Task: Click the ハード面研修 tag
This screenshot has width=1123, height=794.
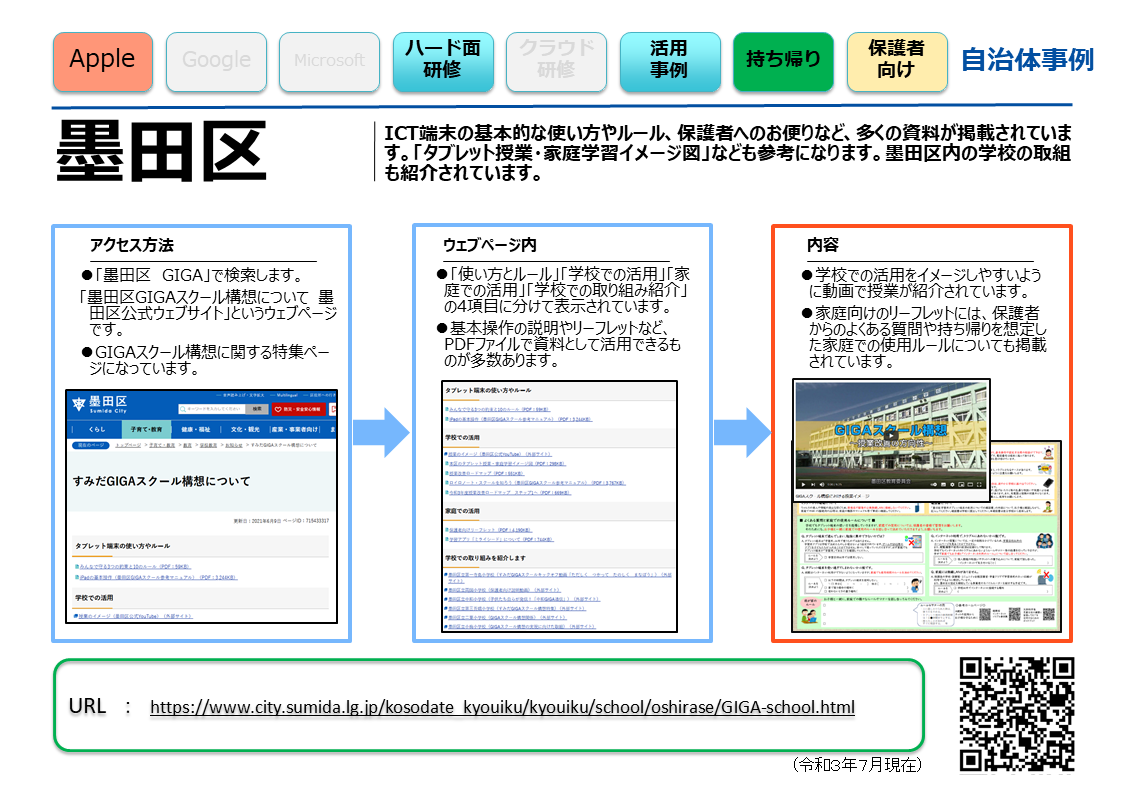Action: point(443,62)
